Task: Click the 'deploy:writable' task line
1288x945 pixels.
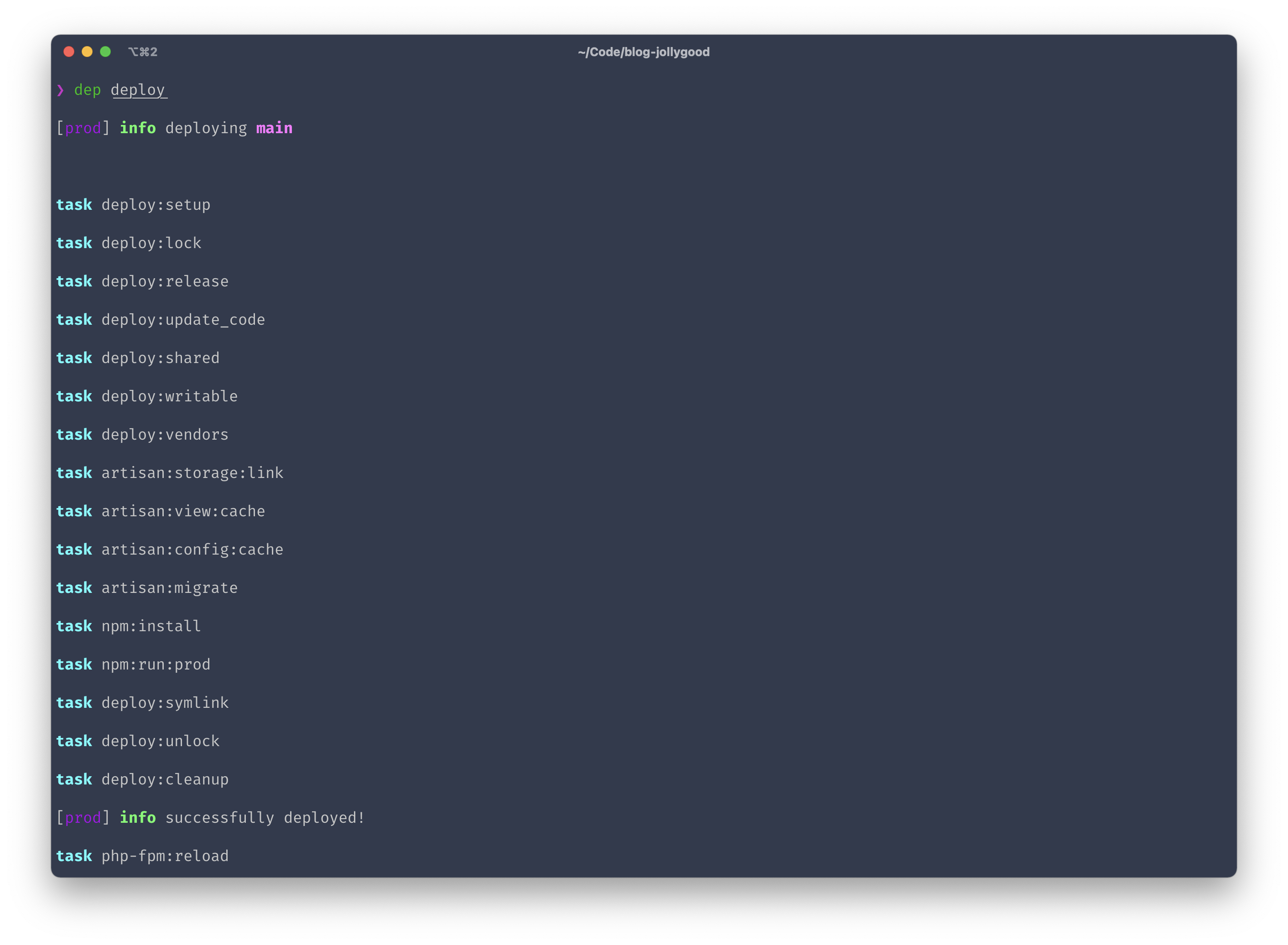Action: pyautogui.click(x=147, y=396)
